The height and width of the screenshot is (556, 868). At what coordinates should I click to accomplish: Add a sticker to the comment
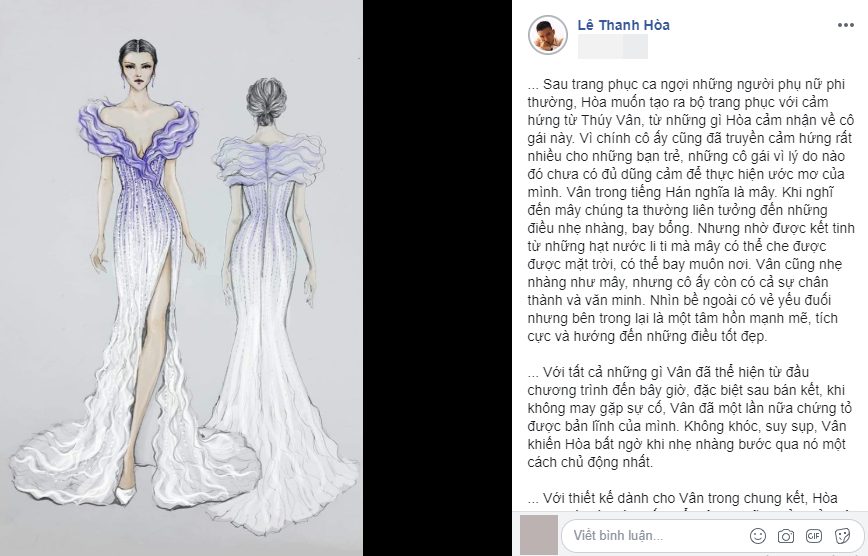[842, 536]
